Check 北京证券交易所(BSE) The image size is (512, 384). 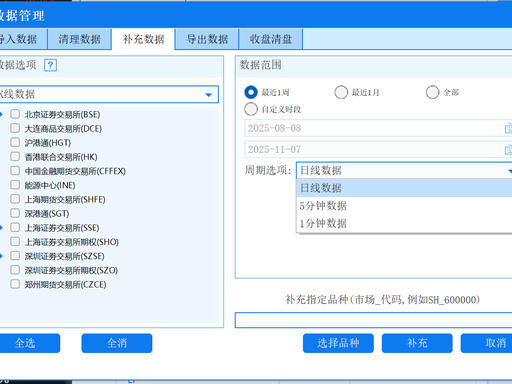coord(15,114)
